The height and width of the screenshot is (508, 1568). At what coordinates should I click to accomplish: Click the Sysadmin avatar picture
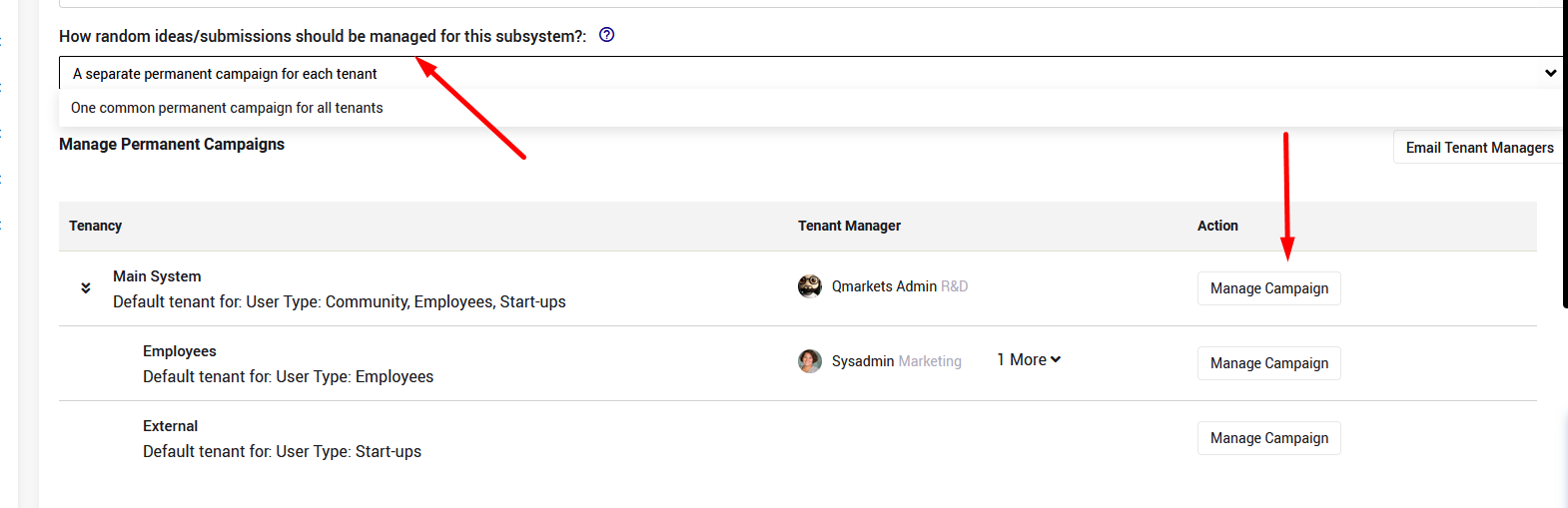pyautogui.click(x=810, y=361)
